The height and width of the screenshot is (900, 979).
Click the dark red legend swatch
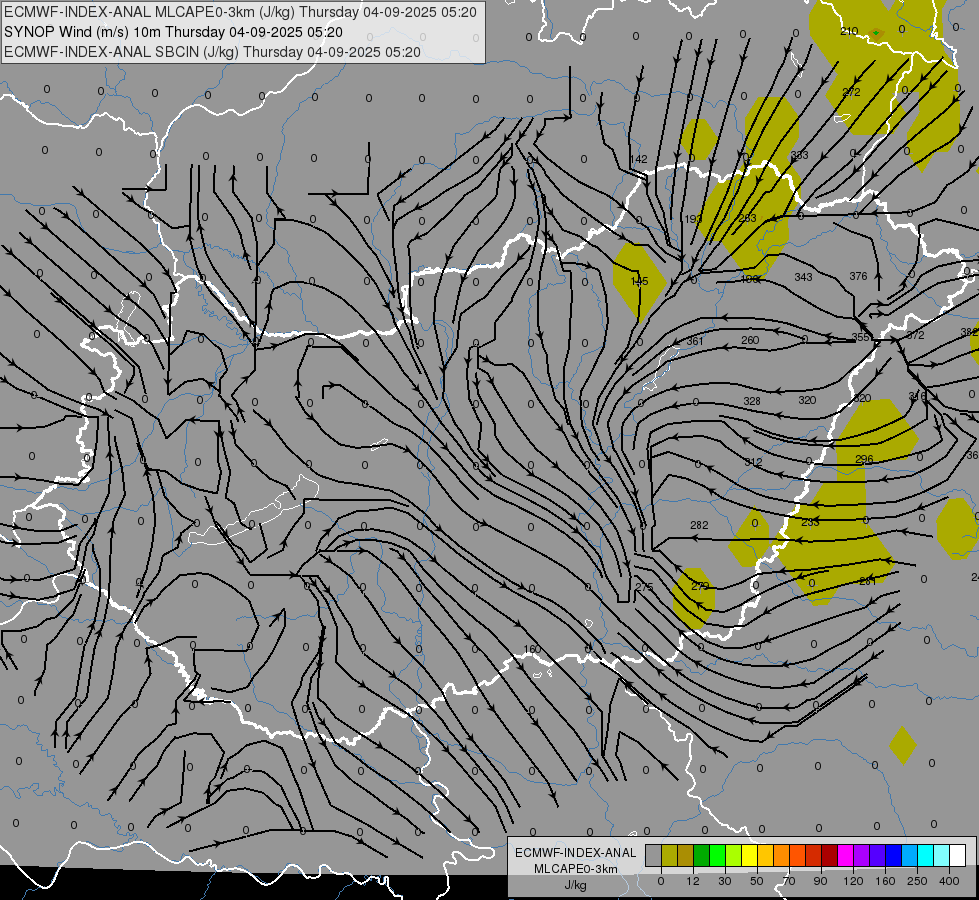pos(830,855)
